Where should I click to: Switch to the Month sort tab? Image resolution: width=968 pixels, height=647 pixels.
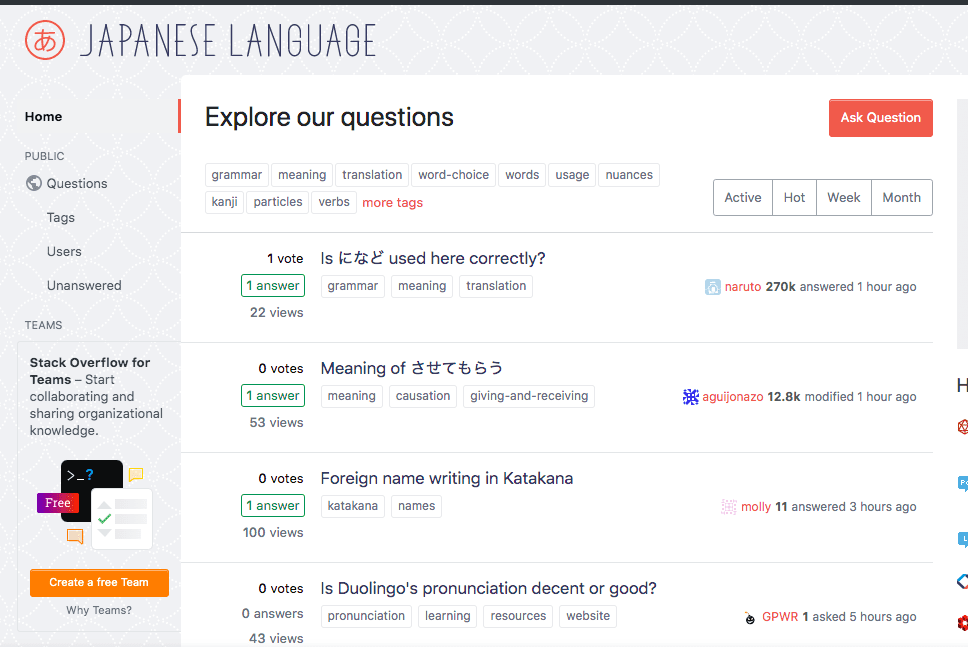[901, 197]
